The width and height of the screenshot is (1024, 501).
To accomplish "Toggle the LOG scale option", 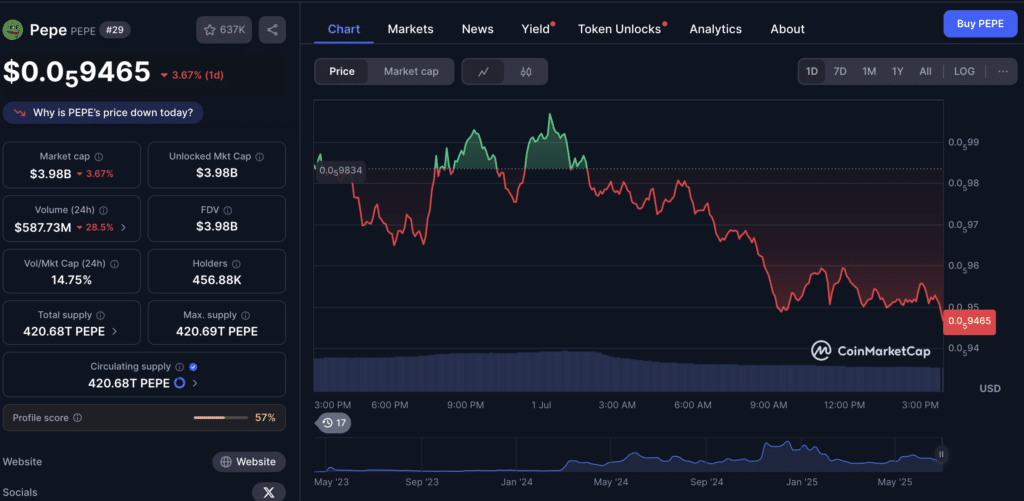I will tap(964, 72).
